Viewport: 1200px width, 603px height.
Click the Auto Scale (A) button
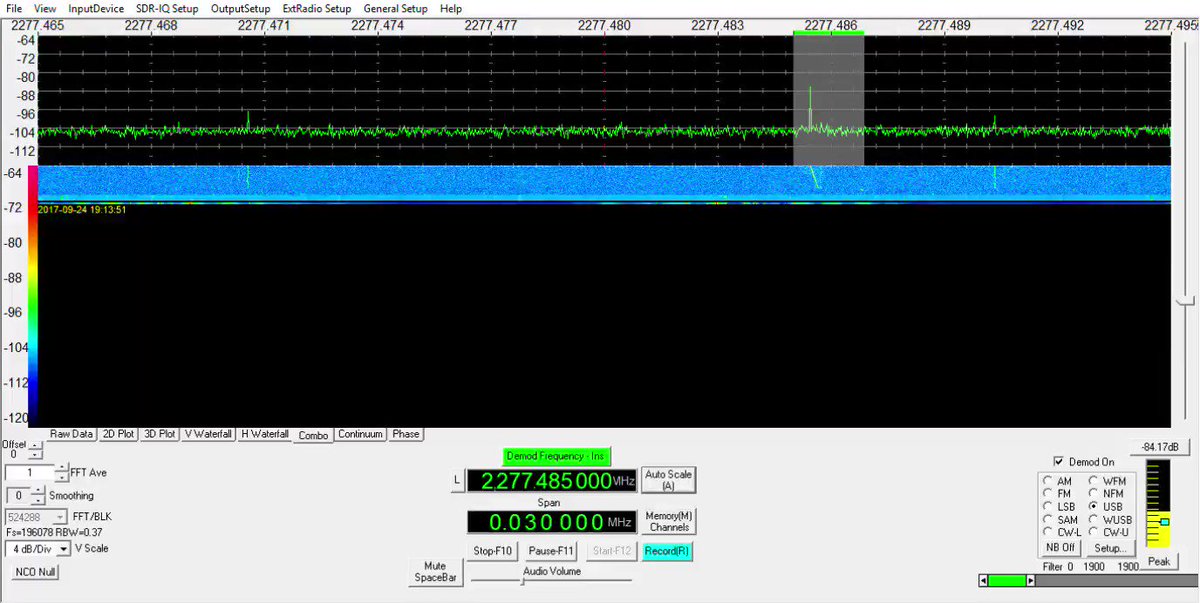pos(668,480)
